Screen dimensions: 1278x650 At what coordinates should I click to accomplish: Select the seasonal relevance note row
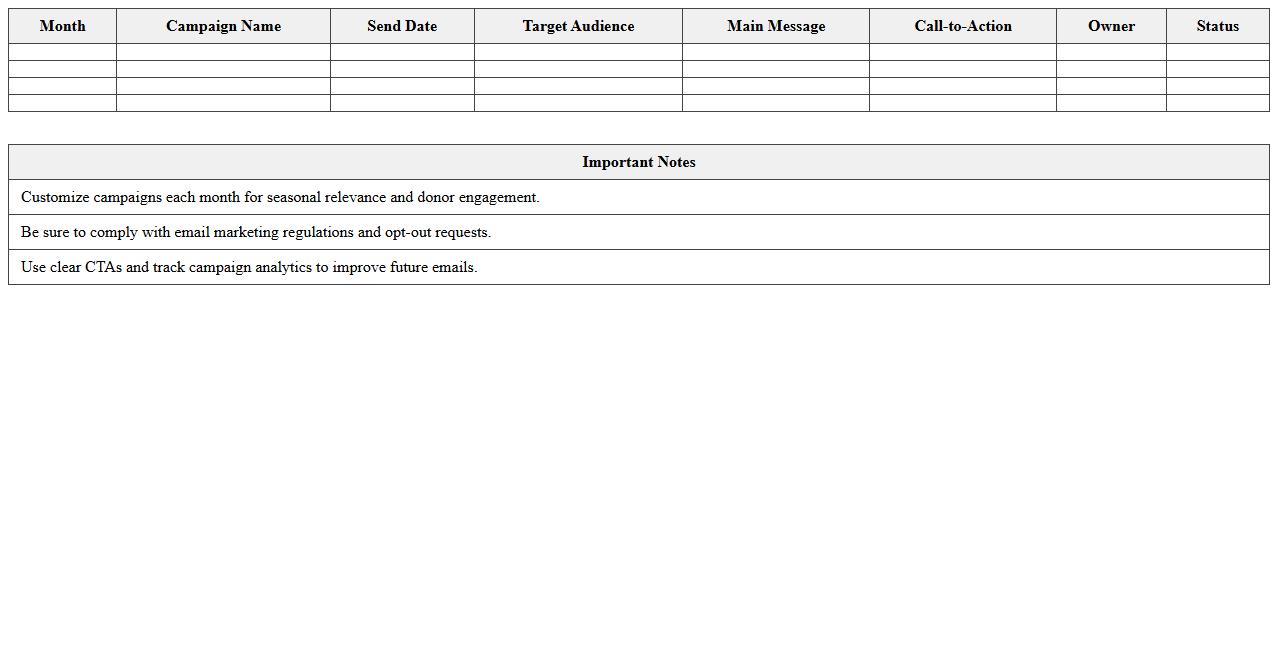(x=638, y=197)
